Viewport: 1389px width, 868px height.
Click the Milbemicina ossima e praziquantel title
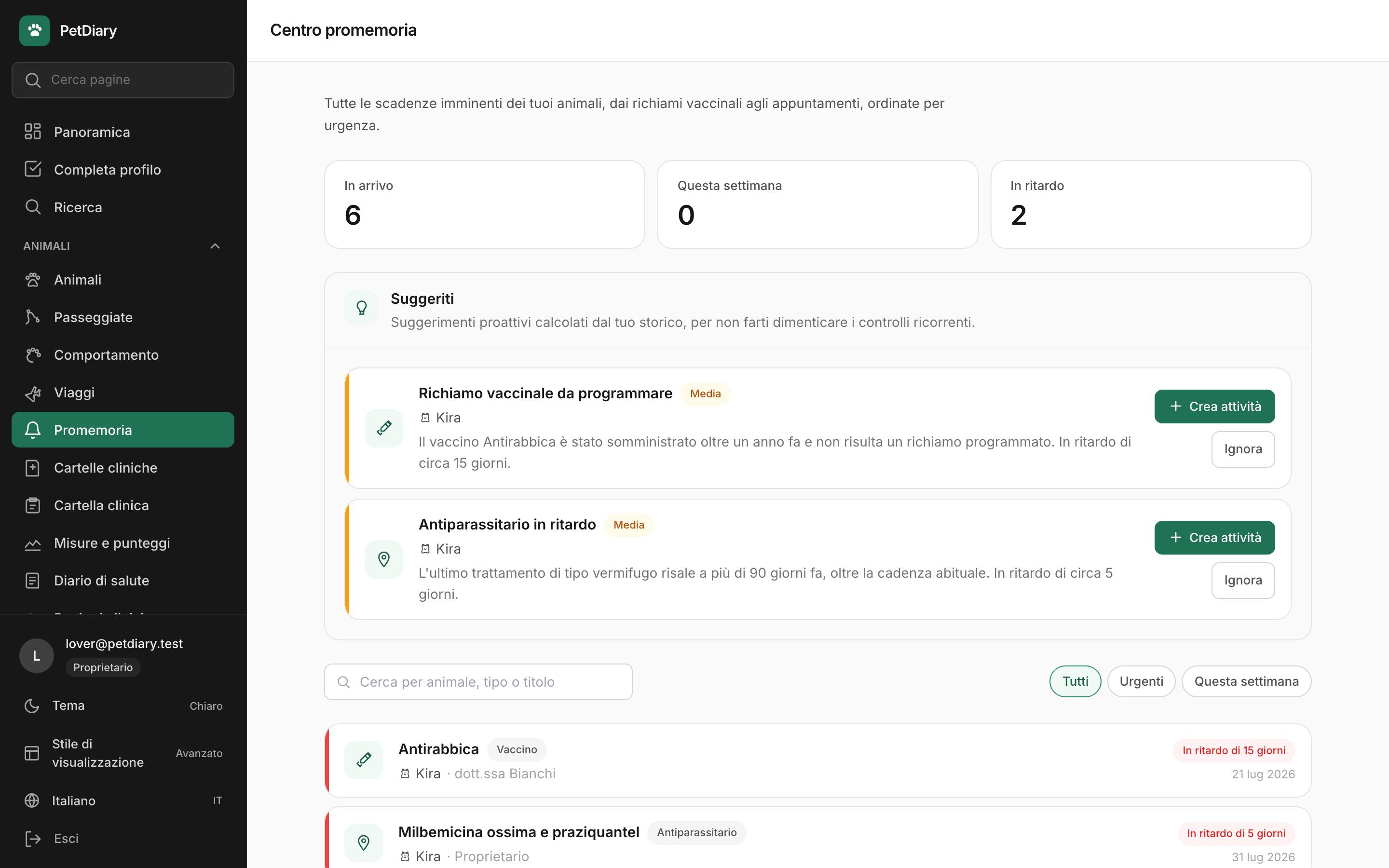point(519,832)
